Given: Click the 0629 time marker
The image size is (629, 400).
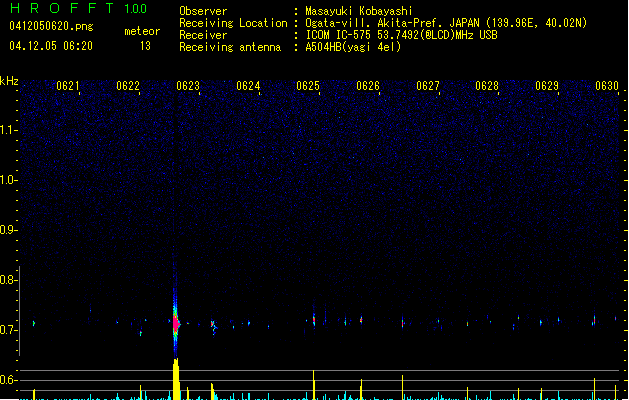Looking at the screenshot, I should [x=547, y=86].
